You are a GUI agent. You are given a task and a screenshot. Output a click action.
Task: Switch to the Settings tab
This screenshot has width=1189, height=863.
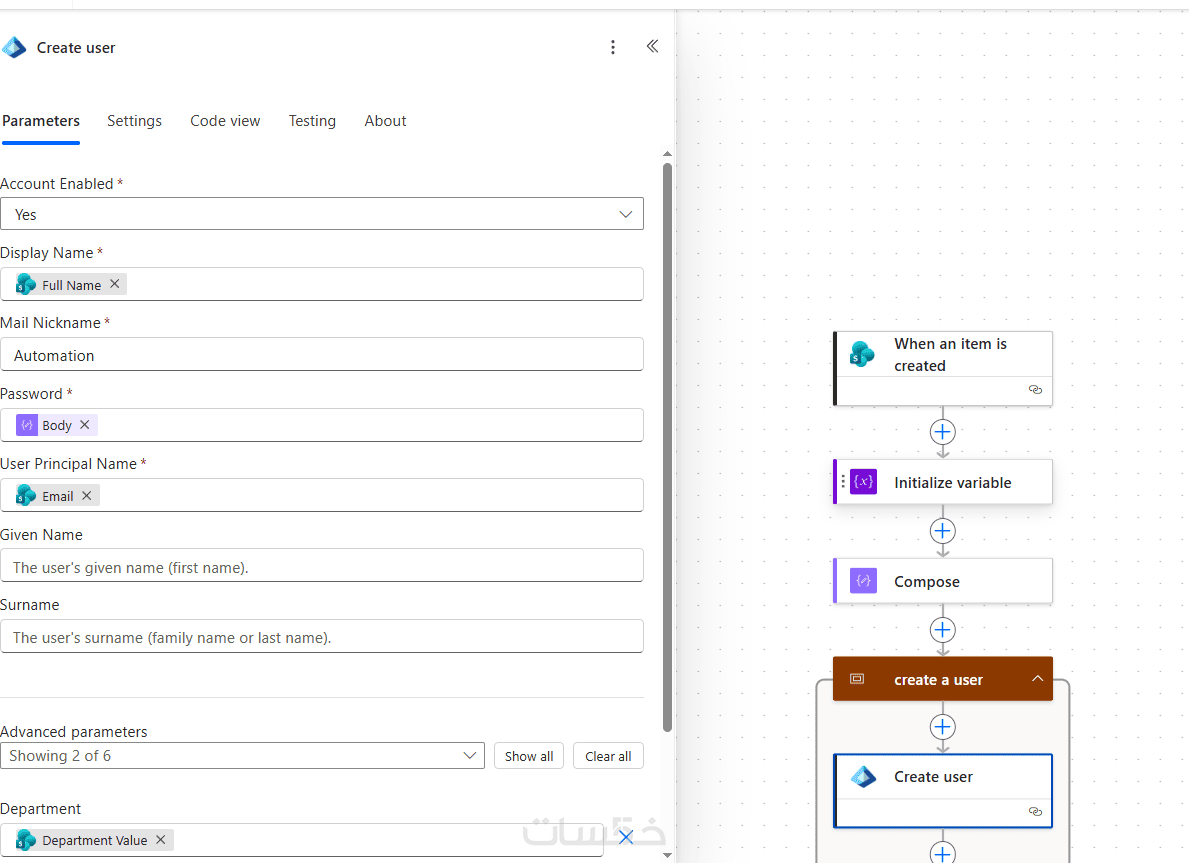click(134, 121)
